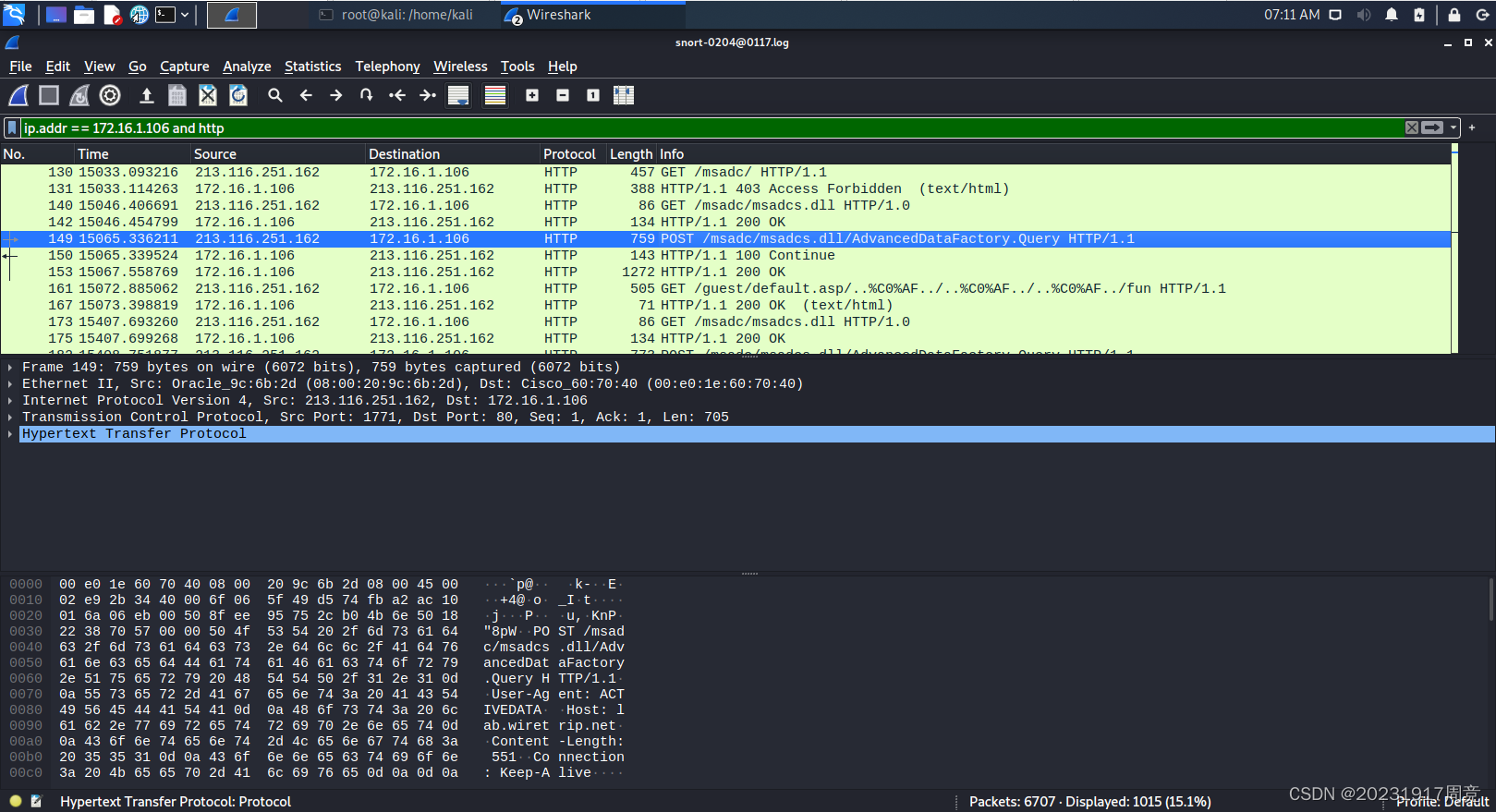Viewport: 1496px width, 812px height.
Task: Toggle packet list colorization
Action: [495, 95]
